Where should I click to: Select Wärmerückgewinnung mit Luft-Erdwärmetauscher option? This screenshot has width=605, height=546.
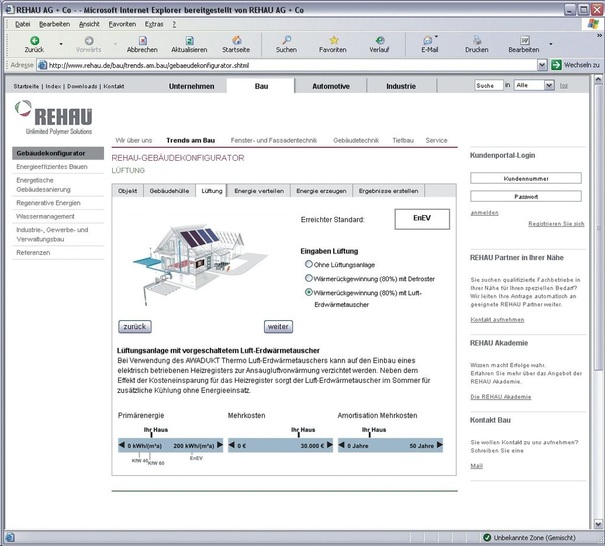coord(309,292)
